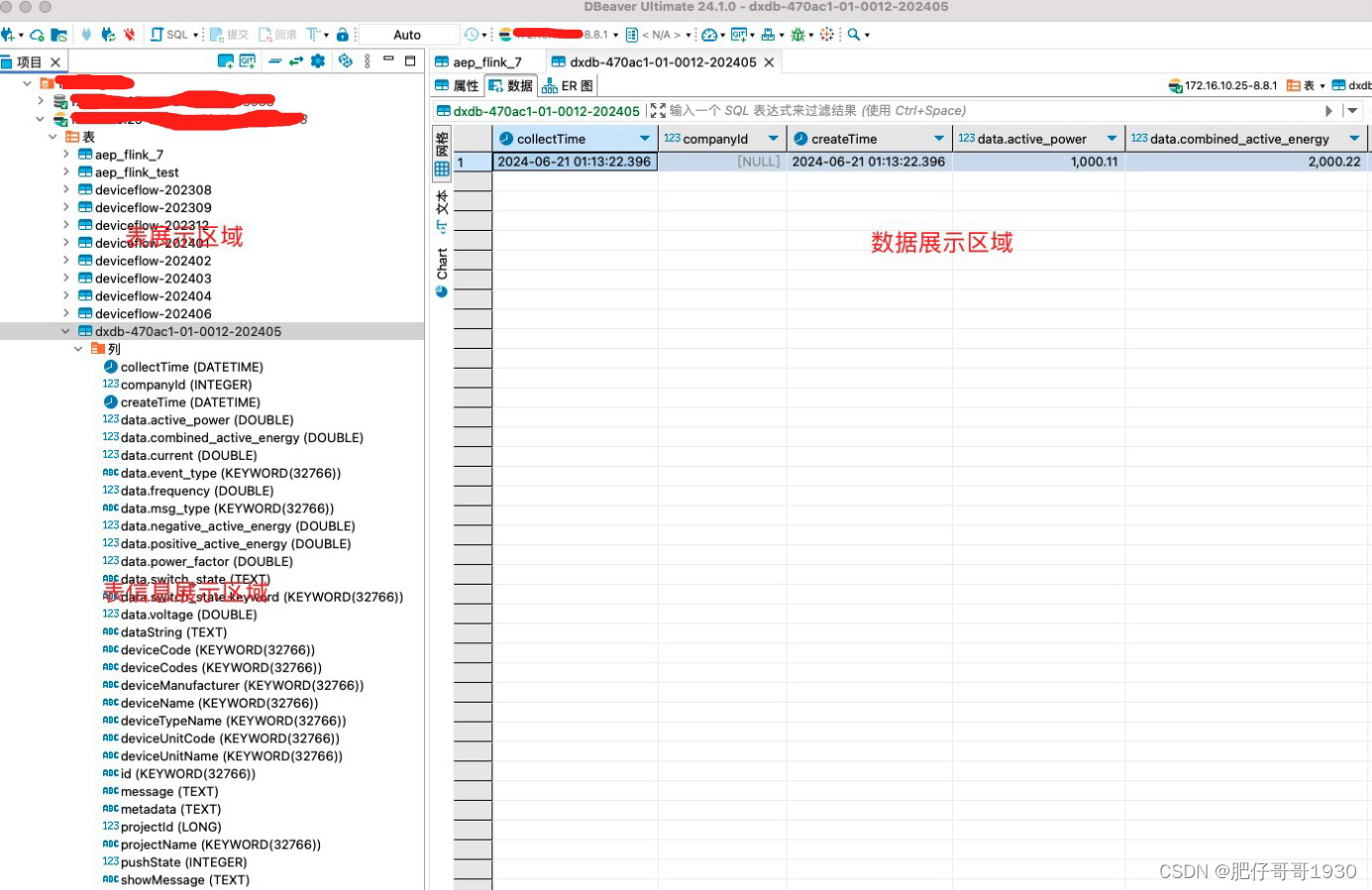1372x890 pixels.
Task: Open project panel settings gear icon
Action: tap(318, 61)
